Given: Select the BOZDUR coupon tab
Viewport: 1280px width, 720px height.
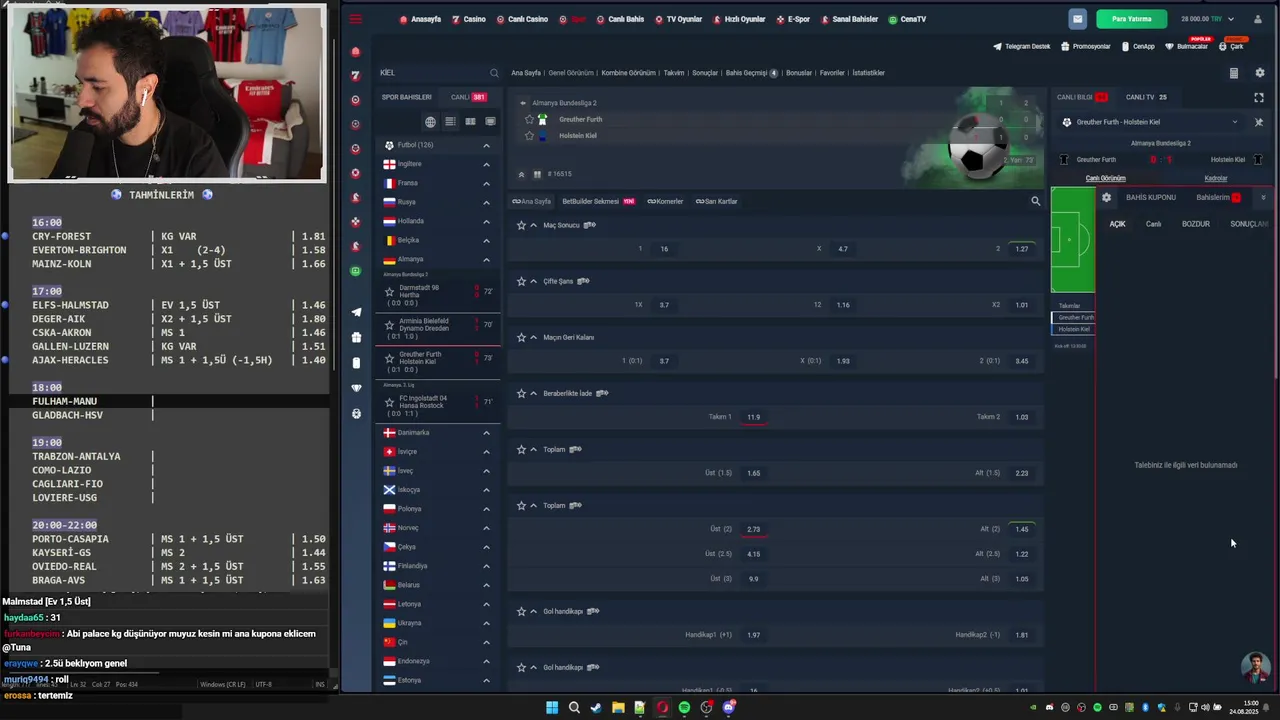Looking at the screenshot, I should [1196, 224].
